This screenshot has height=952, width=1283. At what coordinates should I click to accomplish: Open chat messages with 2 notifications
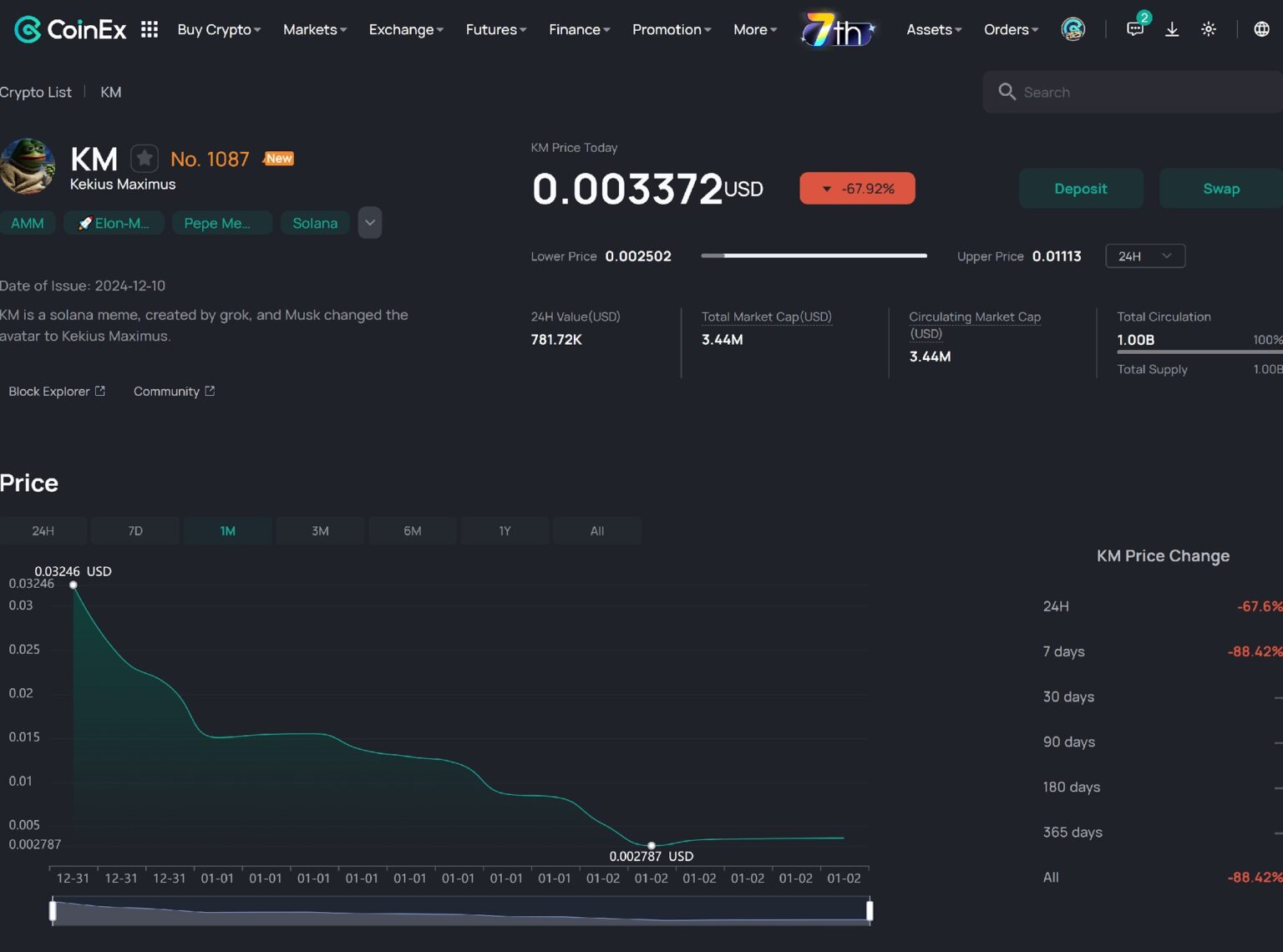pyautogui.click(x=1134, y=29)
